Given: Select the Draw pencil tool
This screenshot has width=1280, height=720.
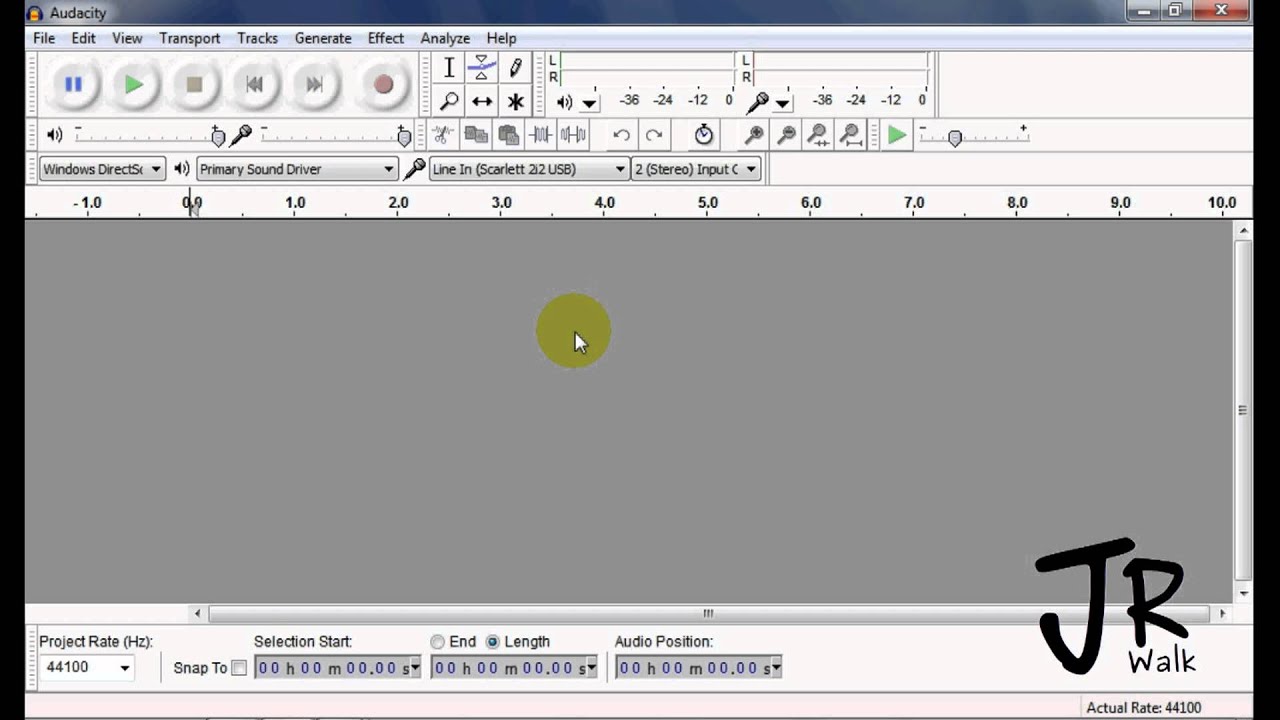Looking at the screenshot, I should (515, 68).
